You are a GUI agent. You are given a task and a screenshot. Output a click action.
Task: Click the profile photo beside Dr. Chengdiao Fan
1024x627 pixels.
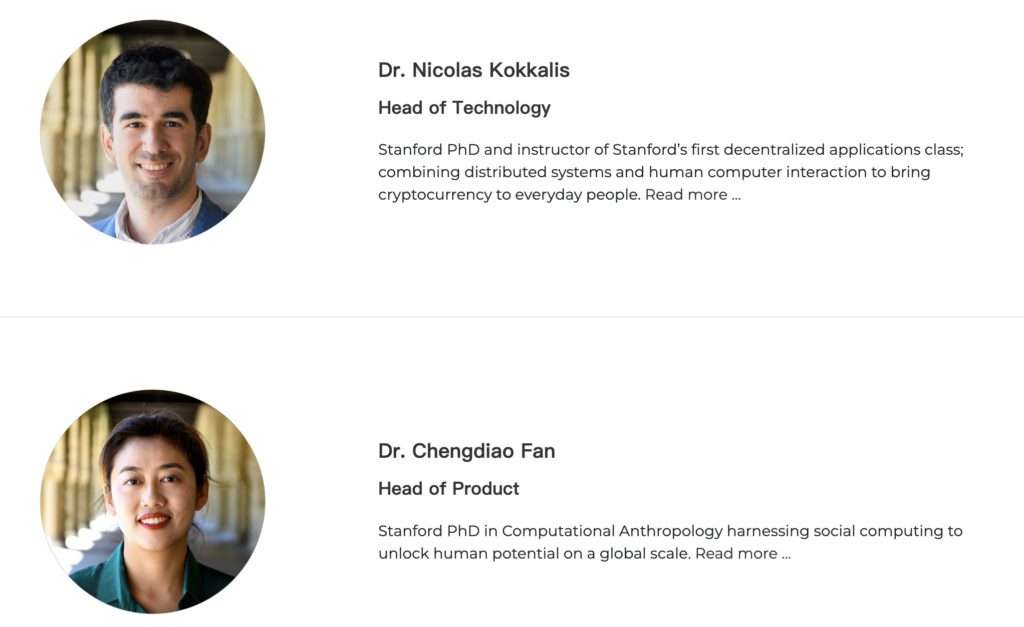tap(153, 501)
